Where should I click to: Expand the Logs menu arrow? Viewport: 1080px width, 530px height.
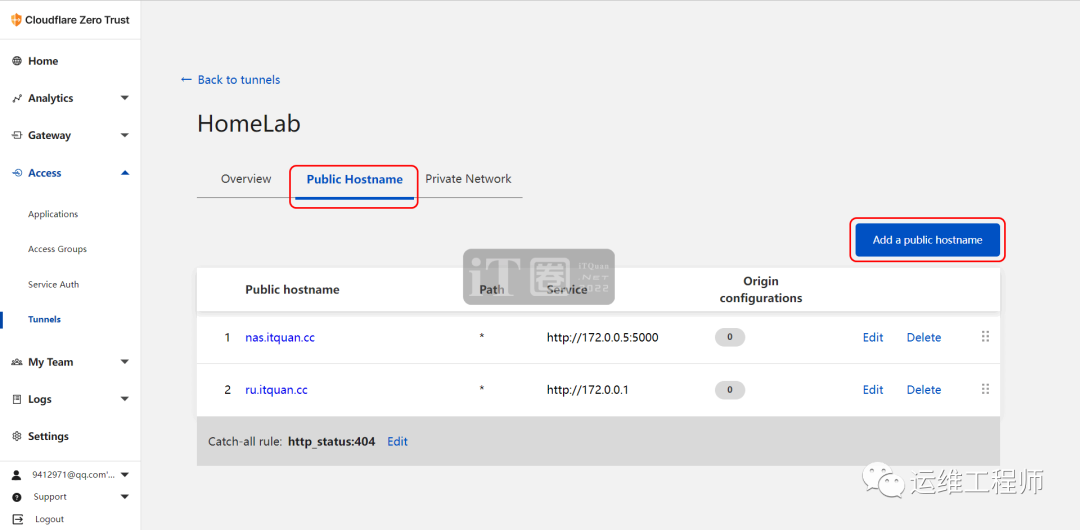click(125, 398)
